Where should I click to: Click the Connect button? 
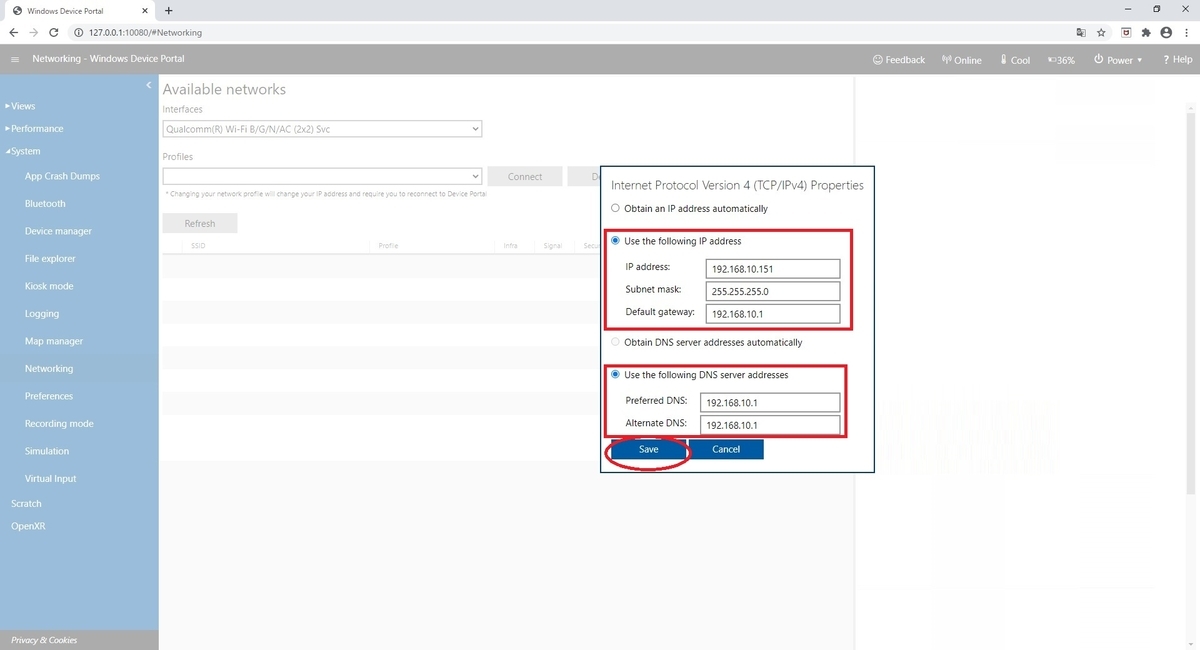coord(525,176)
